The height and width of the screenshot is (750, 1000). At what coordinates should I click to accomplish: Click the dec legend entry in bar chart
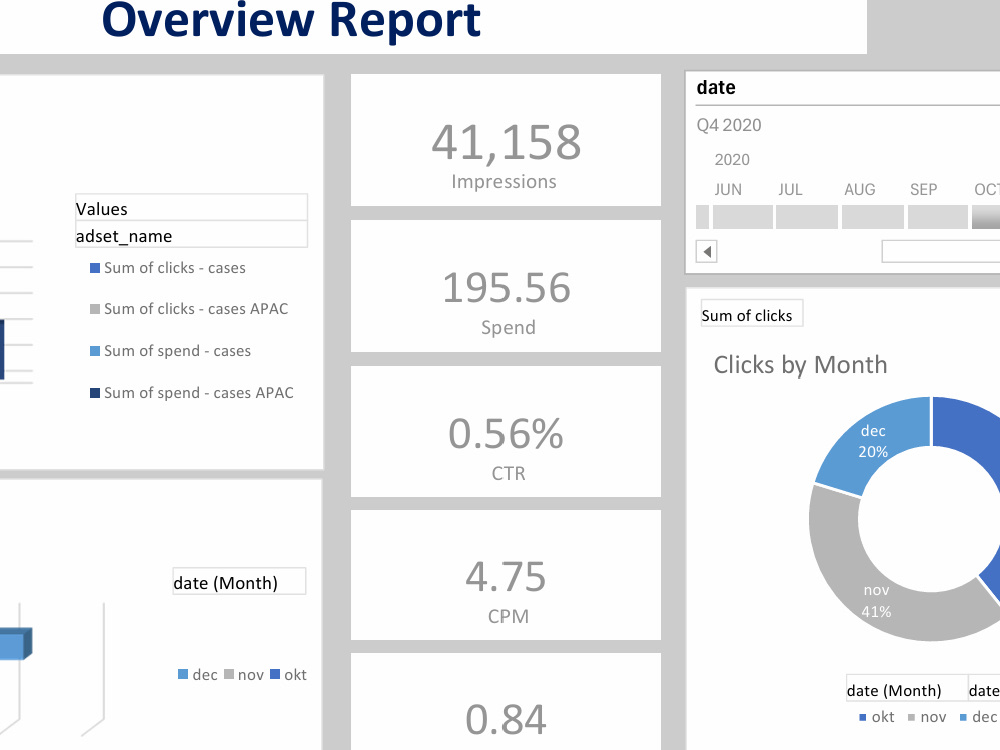[198, 675]
